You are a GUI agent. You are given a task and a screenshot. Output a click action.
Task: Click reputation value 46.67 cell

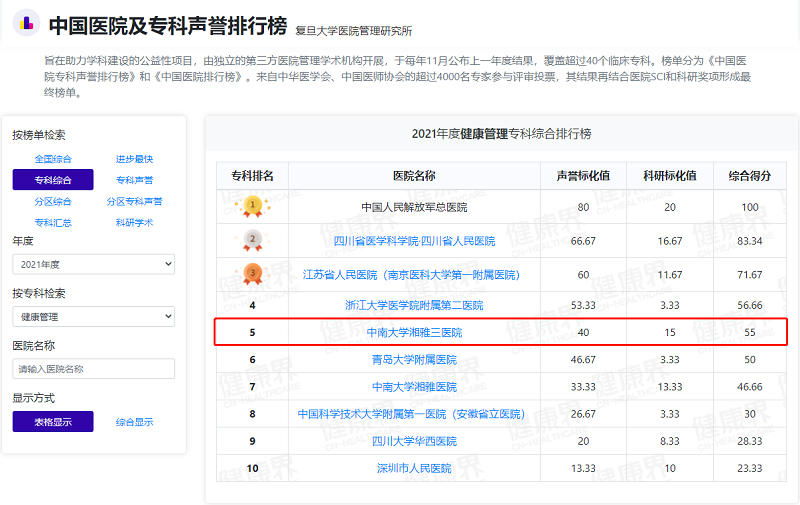click(x=583, y=360)
